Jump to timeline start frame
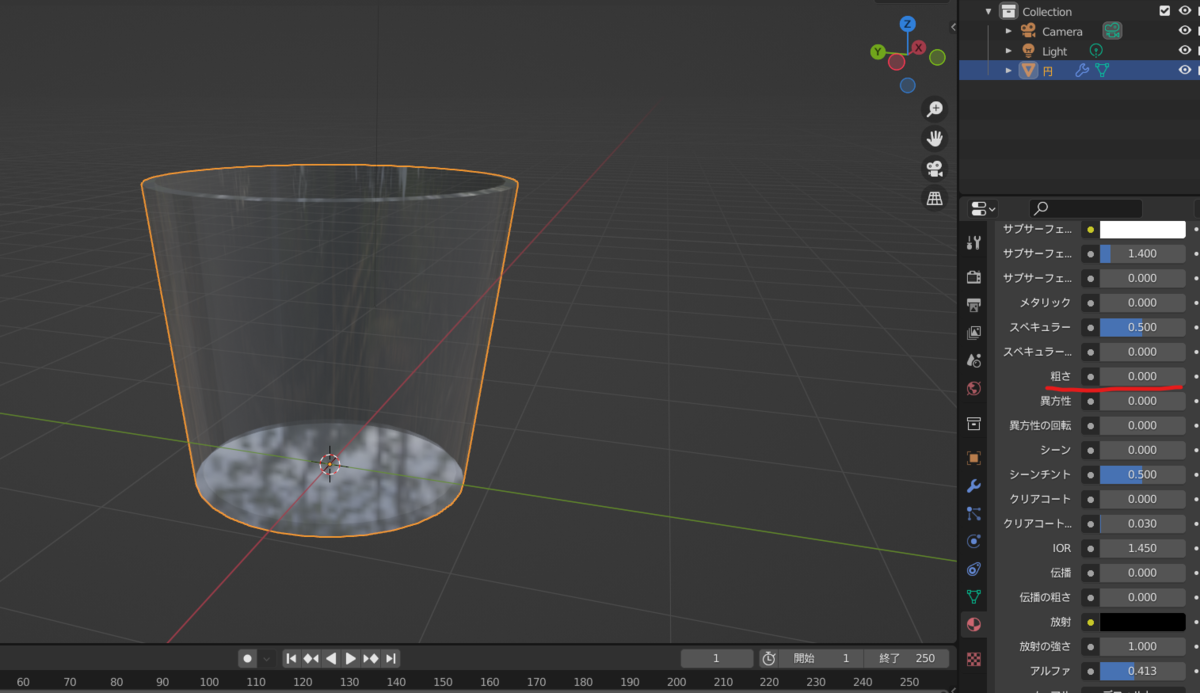1200x693 pixels. 291,658
